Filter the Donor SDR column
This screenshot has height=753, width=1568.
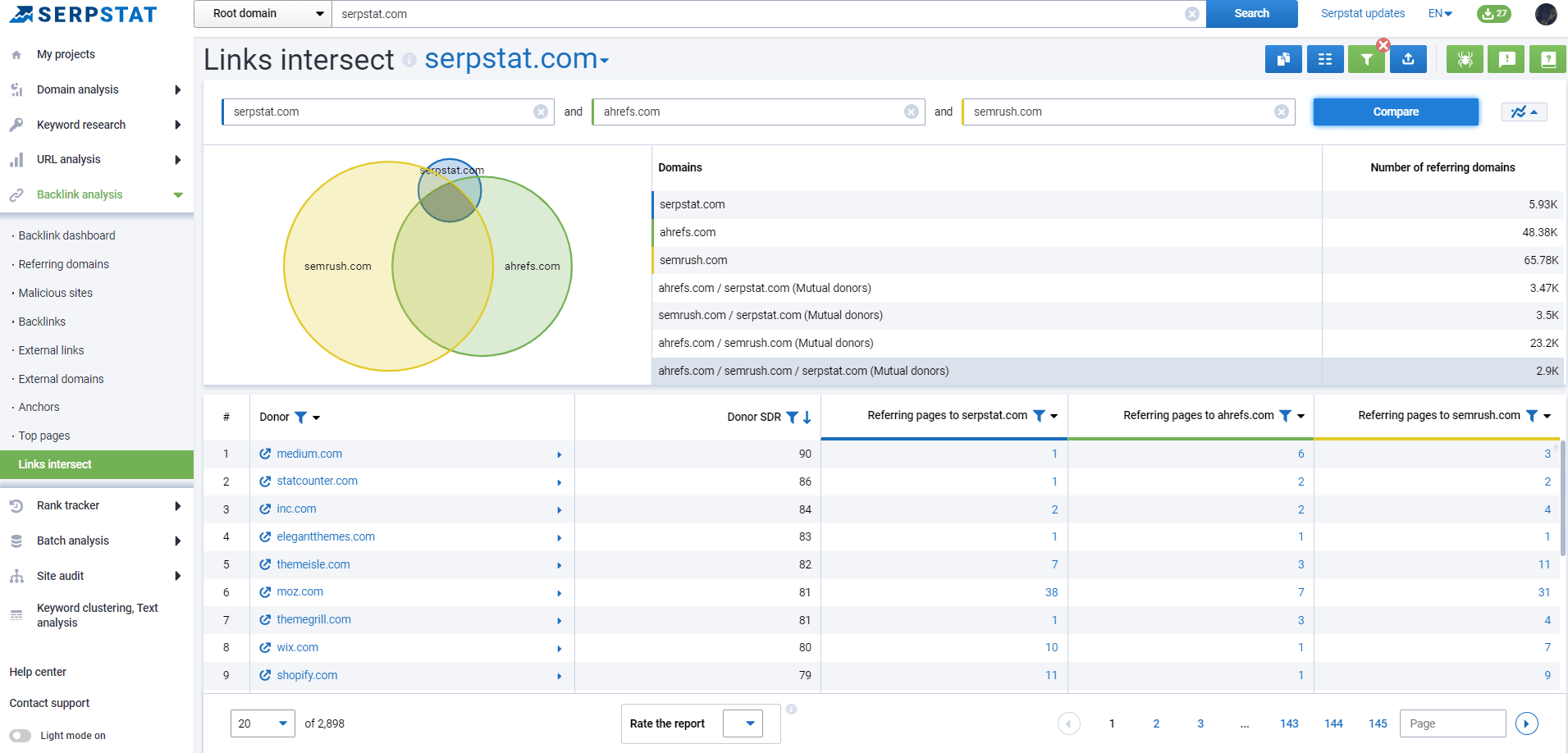point(792,418)
